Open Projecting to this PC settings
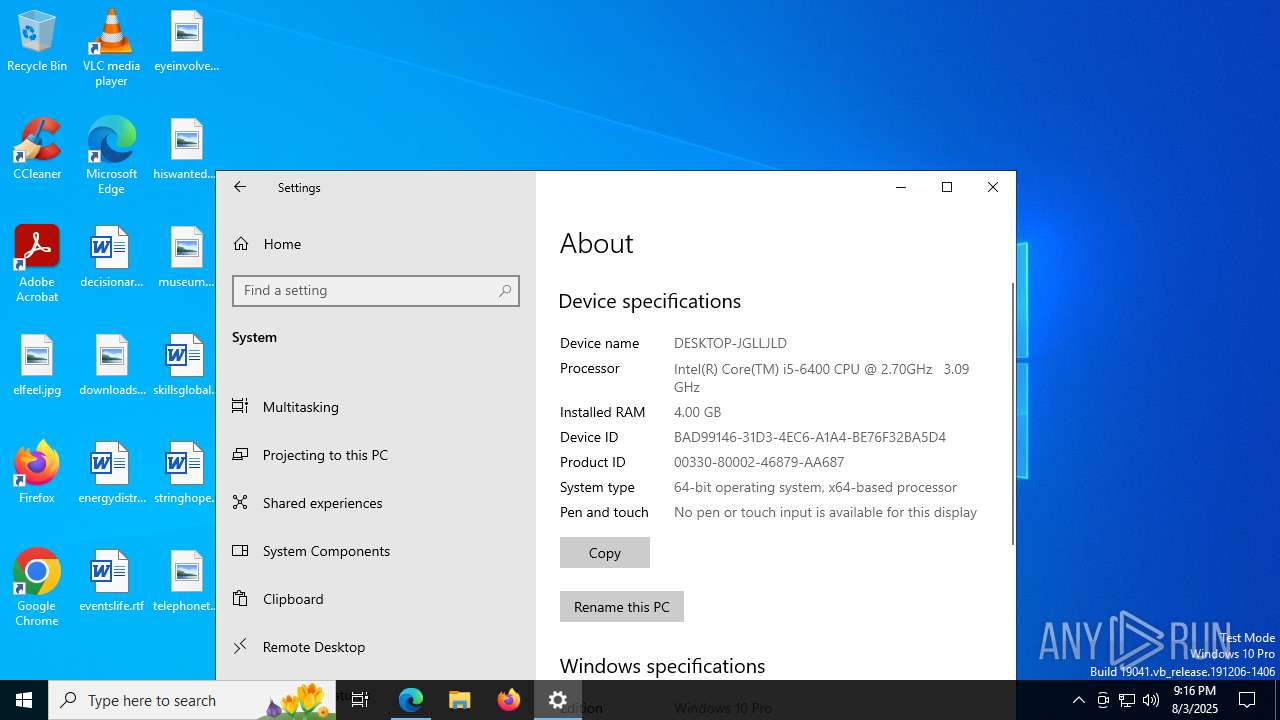This screenshot has width=1280, height=720. pyautogui.click(x=376, y=455)
